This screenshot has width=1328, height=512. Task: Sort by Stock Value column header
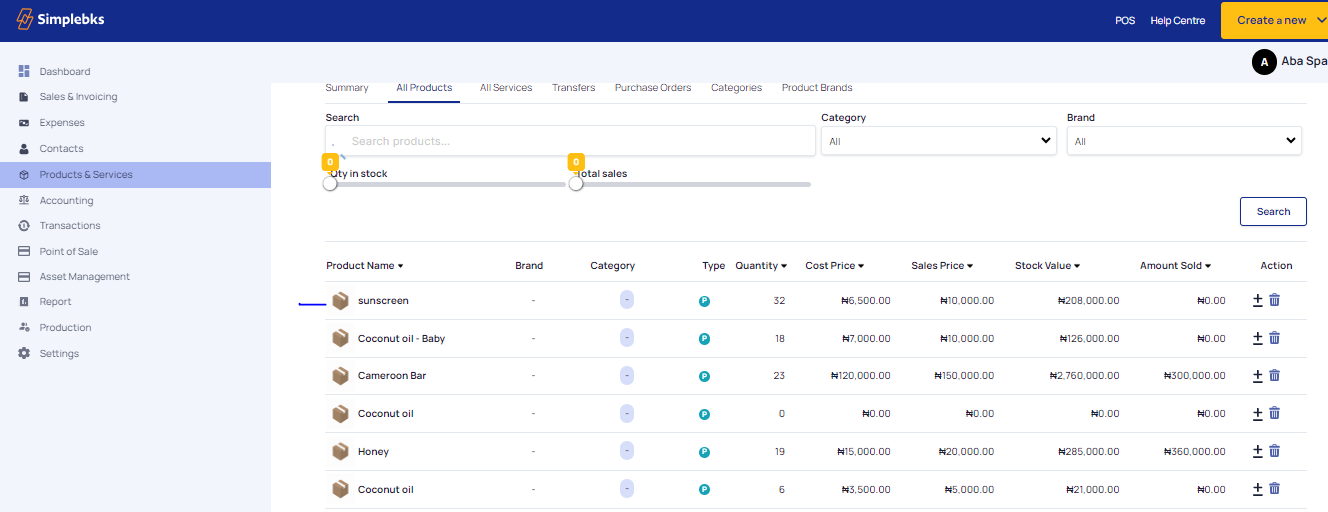(x=1046, y=266)
